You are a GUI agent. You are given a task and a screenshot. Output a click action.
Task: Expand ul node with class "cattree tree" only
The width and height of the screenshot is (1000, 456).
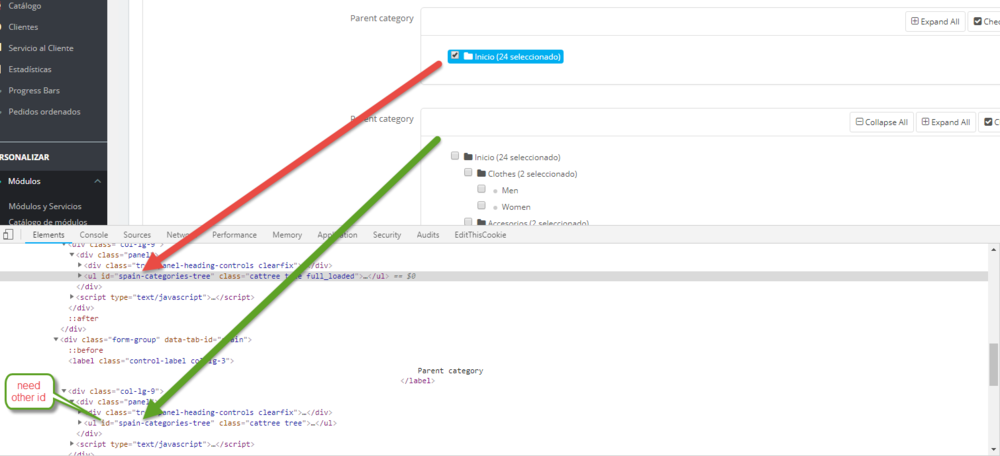pyautogui.click(x=80, y=423)
